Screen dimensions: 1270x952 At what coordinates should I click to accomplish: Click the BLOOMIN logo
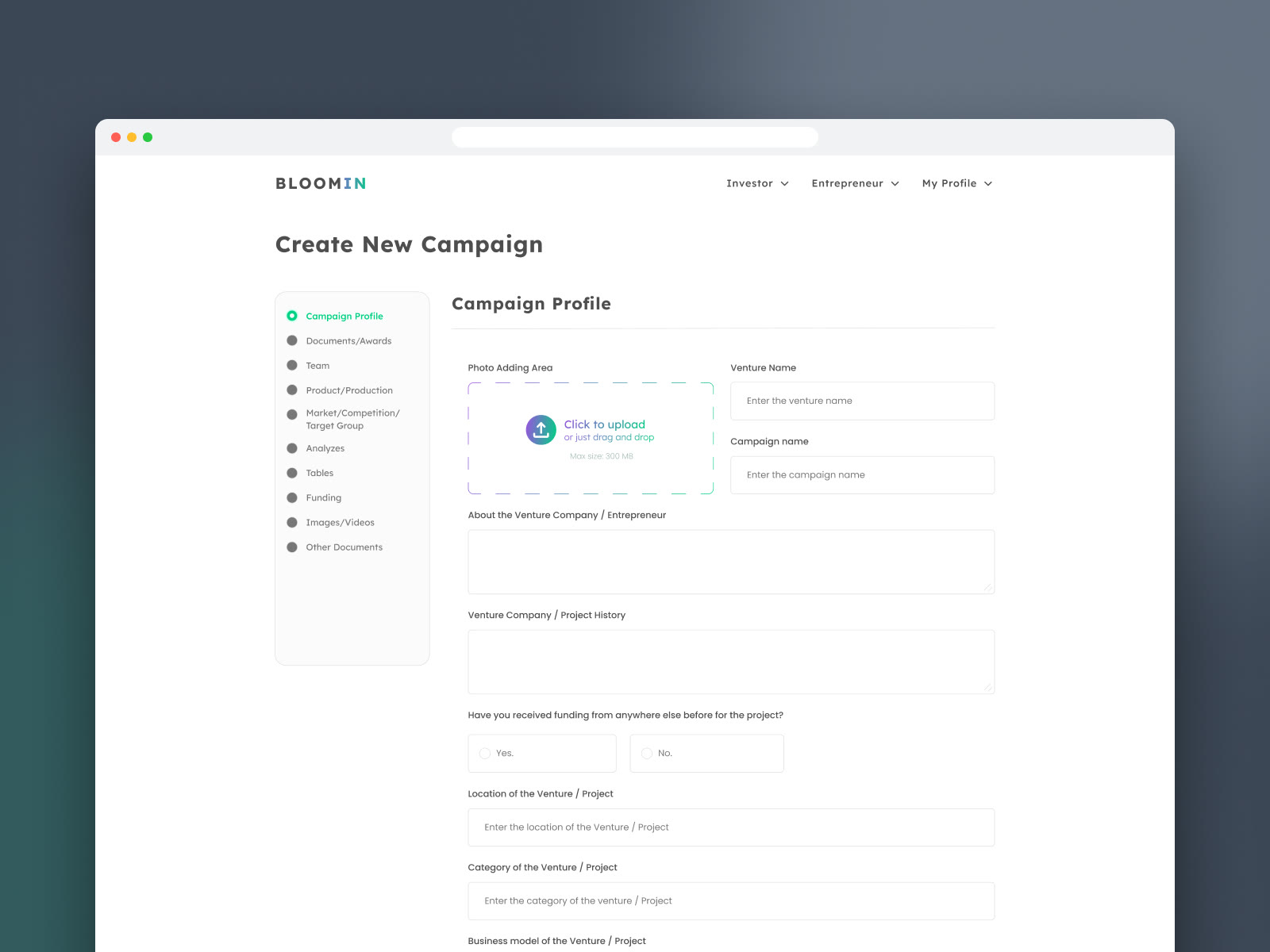[x=321, y=183]
